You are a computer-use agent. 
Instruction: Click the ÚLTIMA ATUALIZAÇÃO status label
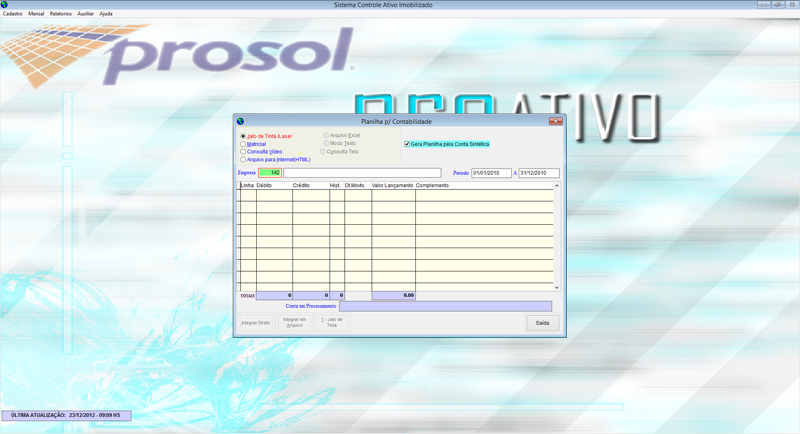click(x=66, y=416)
